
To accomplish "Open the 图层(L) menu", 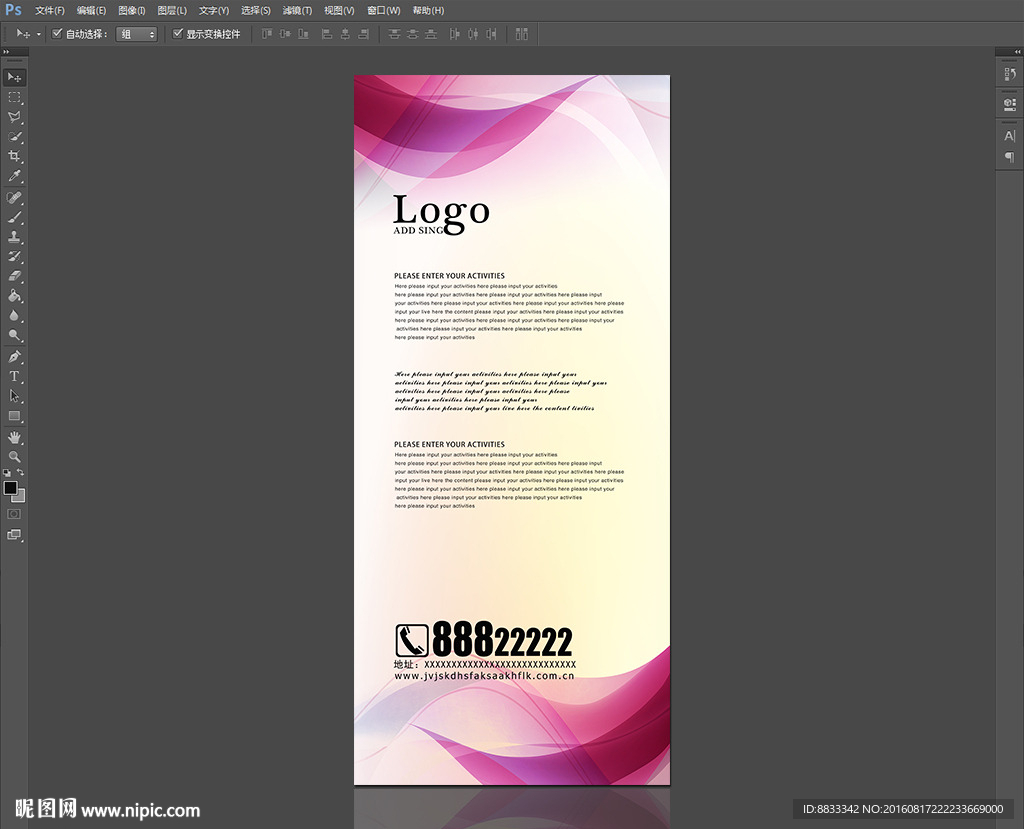I will [172, 10].
